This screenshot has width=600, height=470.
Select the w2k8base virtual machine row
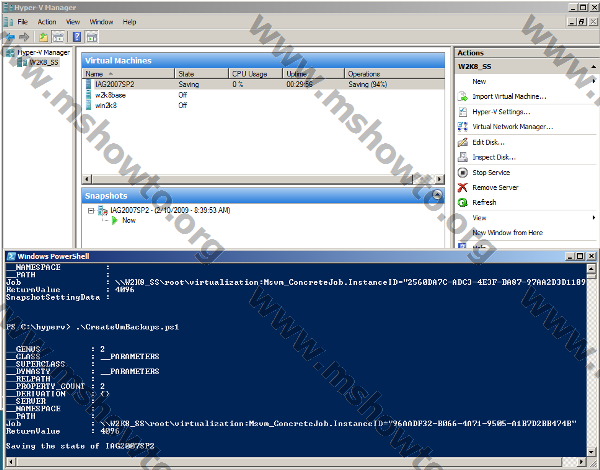click(x=263, y=95)
